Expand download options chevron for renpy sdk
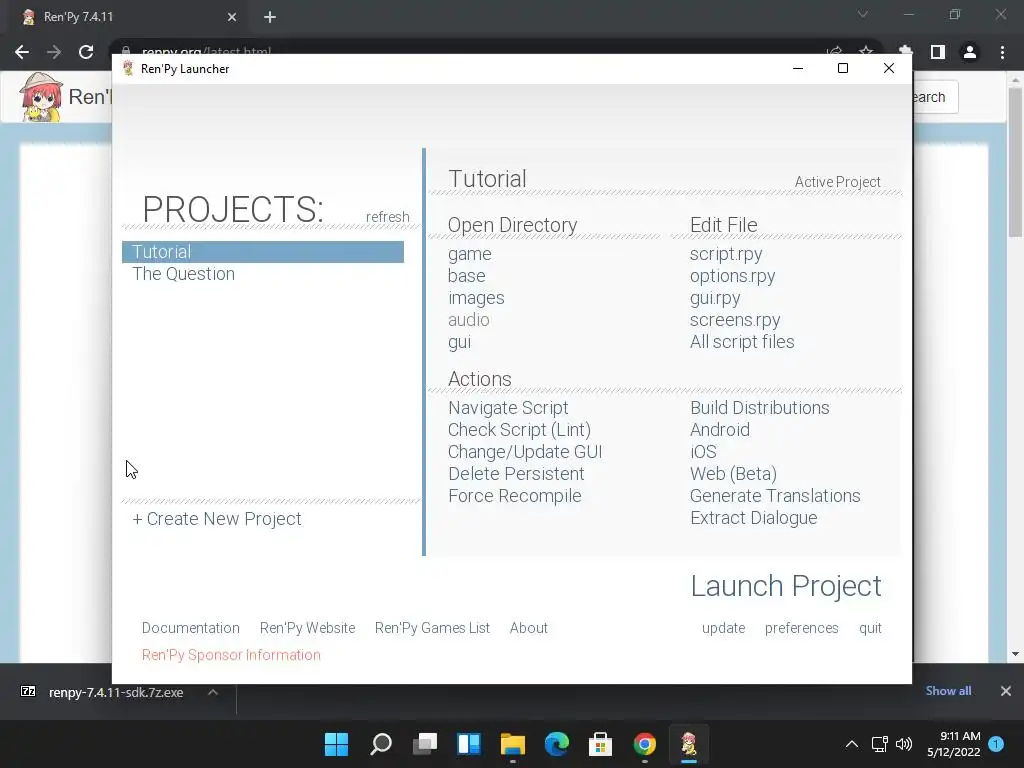 [213, 692]
